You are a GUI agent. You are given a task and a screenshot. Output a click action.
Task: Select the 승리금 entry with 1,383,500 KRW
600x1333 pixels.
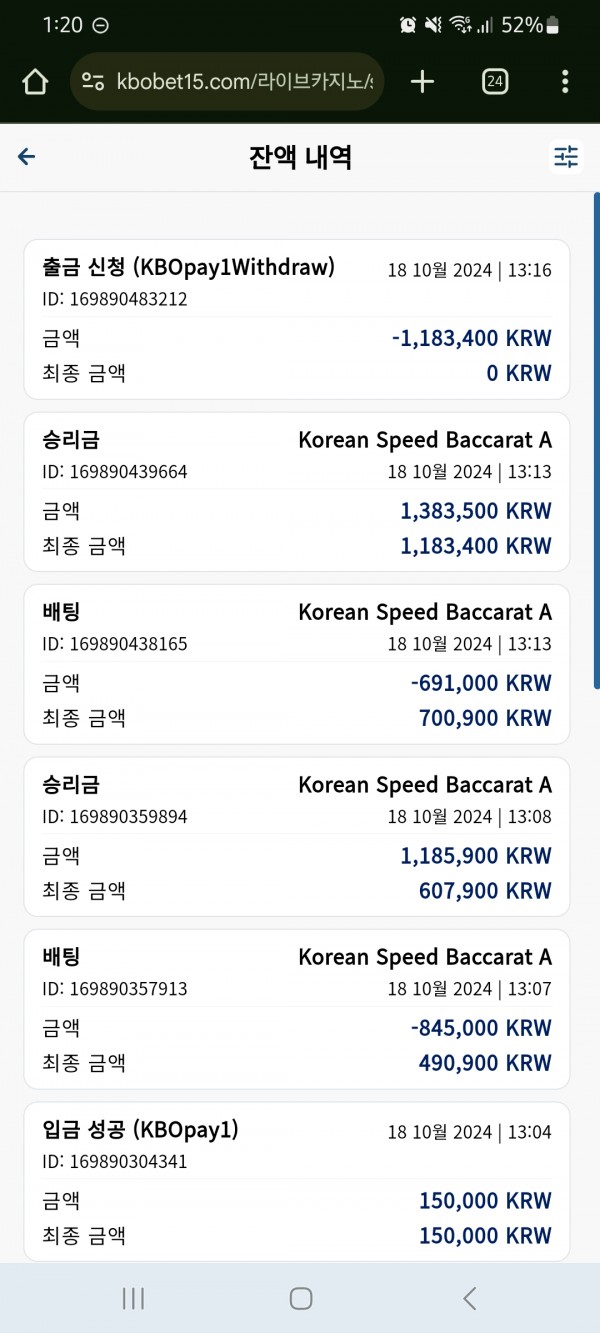pos(297,492)
